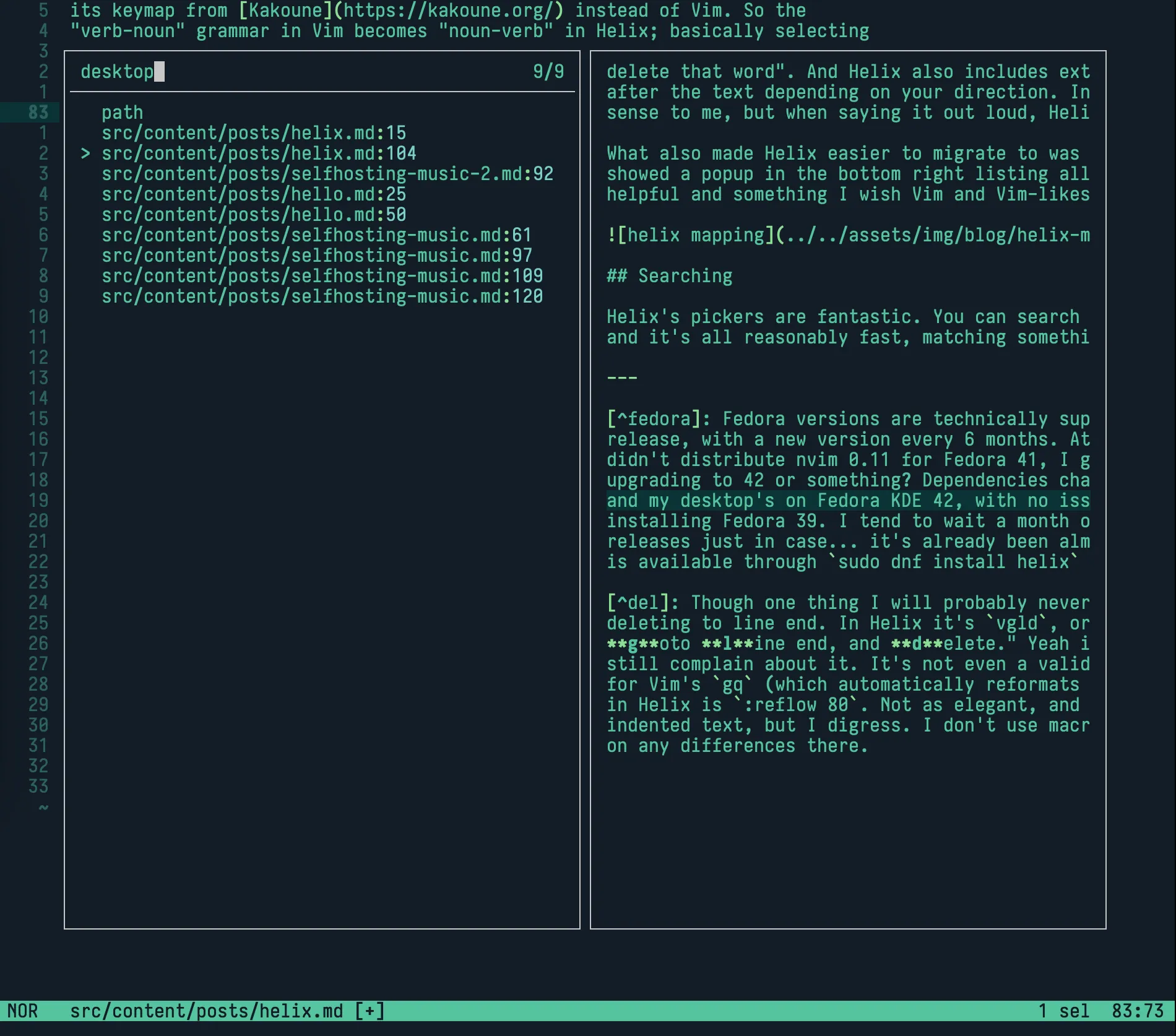Click the [+] modified indicator
Image resolution: width=1176 pixels, height=1036 pixels.
tap(370, 1011)
